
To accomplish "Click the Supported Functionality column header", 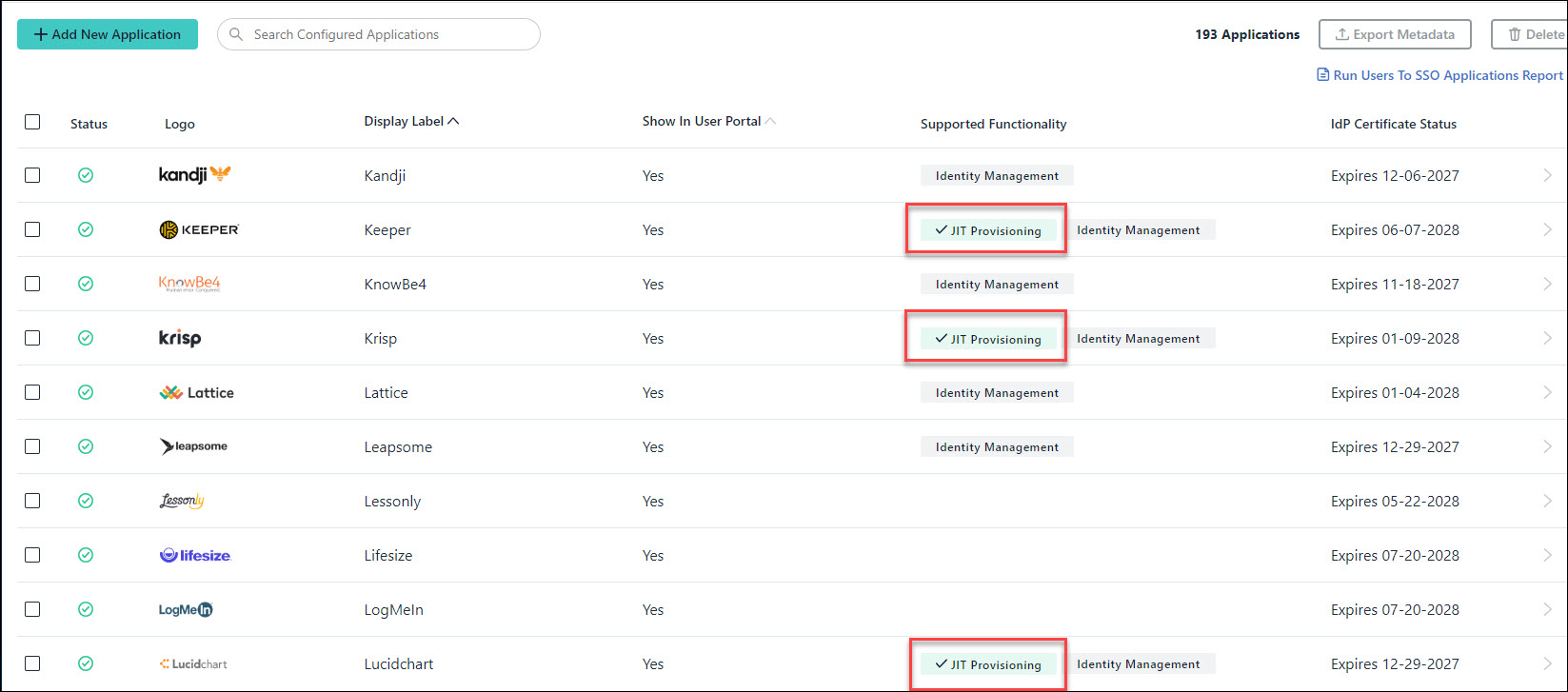I will pos(993,123).
